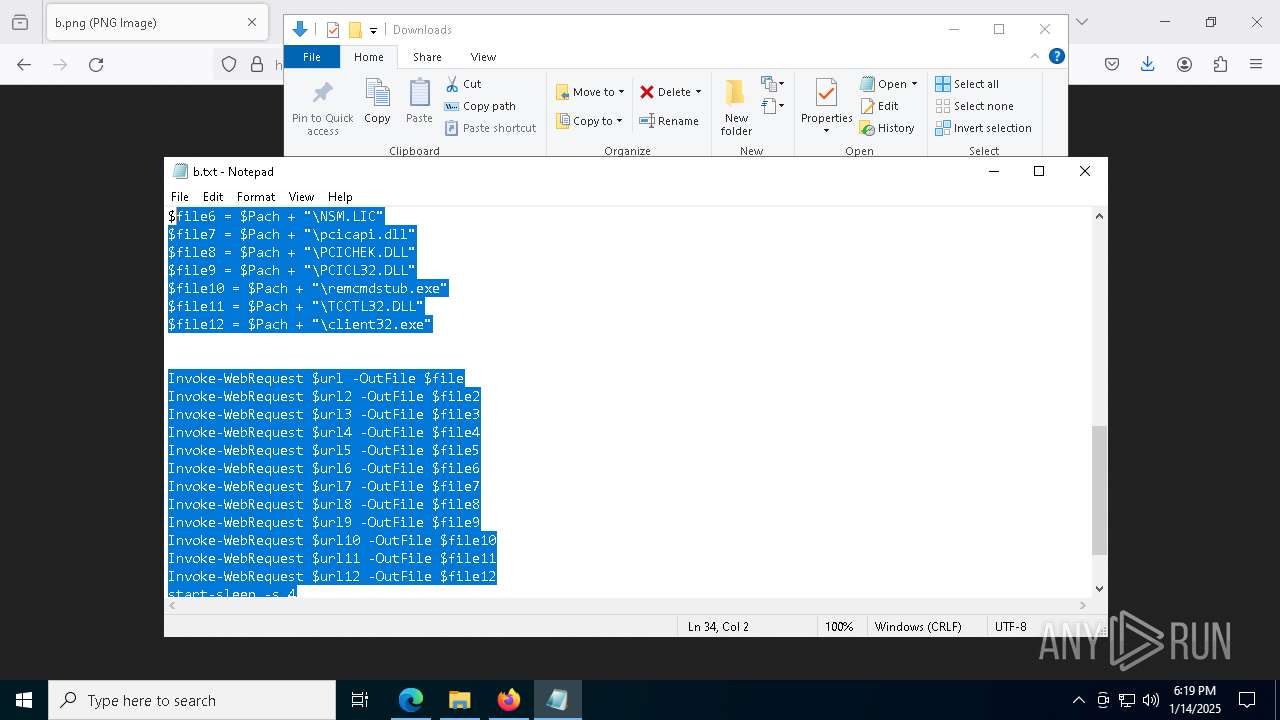Click line '$file6 = $Pach + "\NSM.LIC"'
This screenshot has height=720, width=1280.
(276, 216)
